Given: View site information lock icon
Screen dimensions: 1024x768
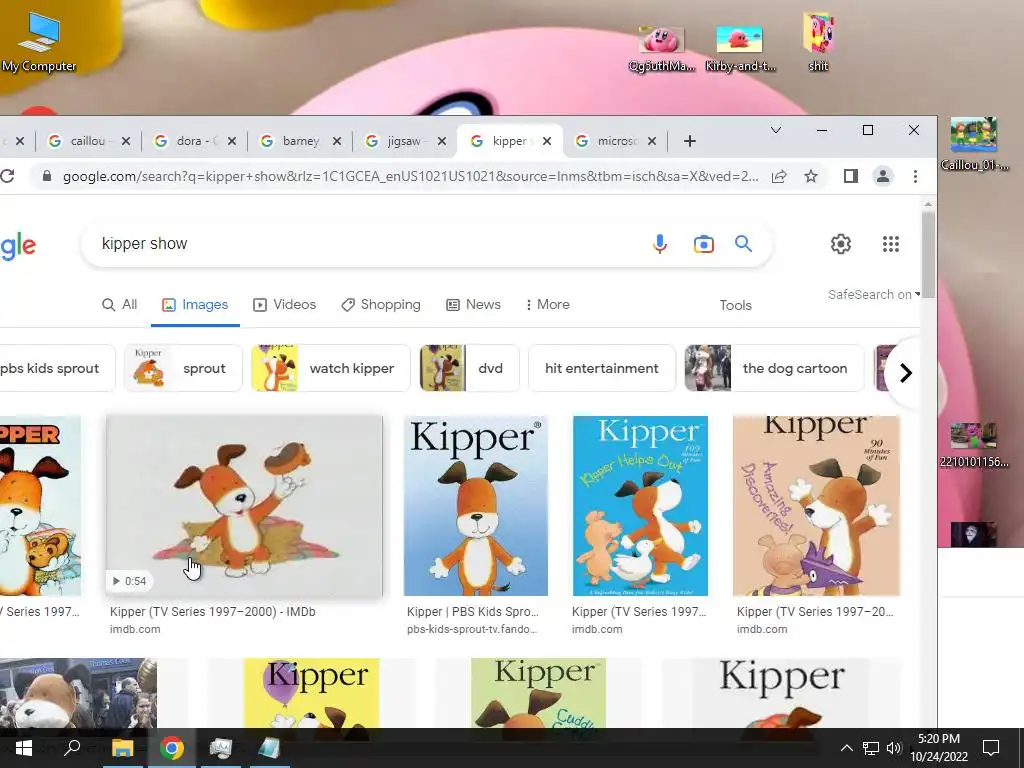Looking at the screenshot, I should point(46,176).
